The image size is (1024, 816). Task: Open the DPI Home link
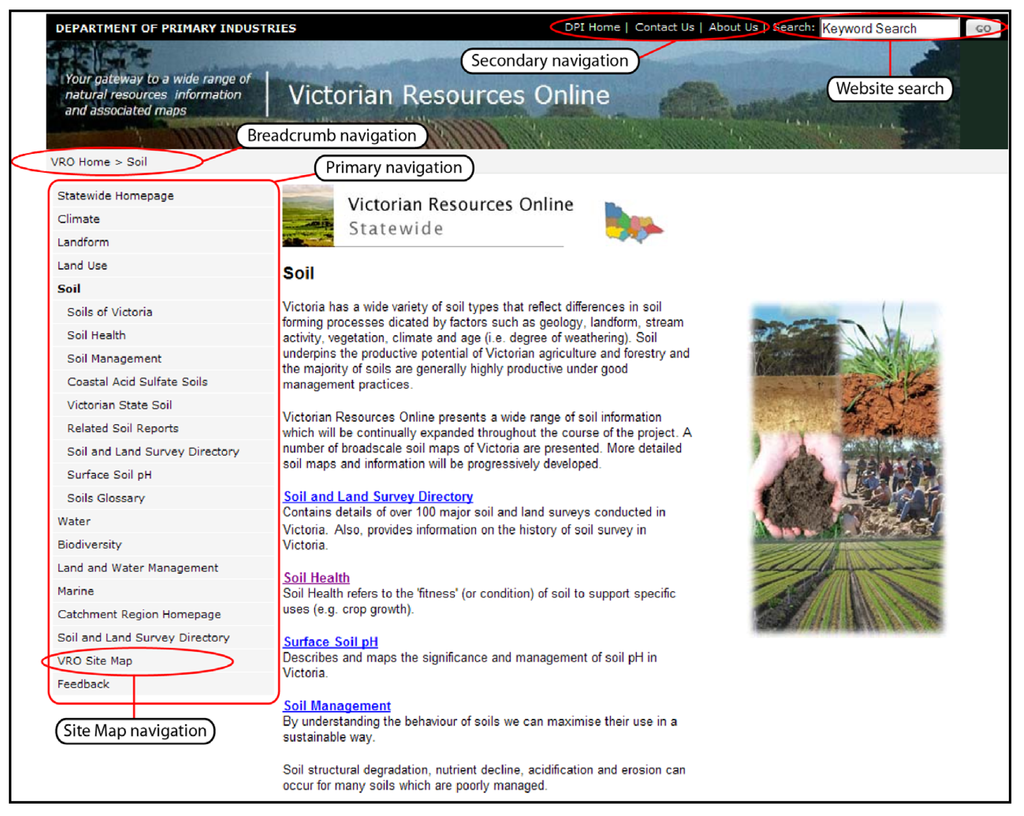[592, 27]
